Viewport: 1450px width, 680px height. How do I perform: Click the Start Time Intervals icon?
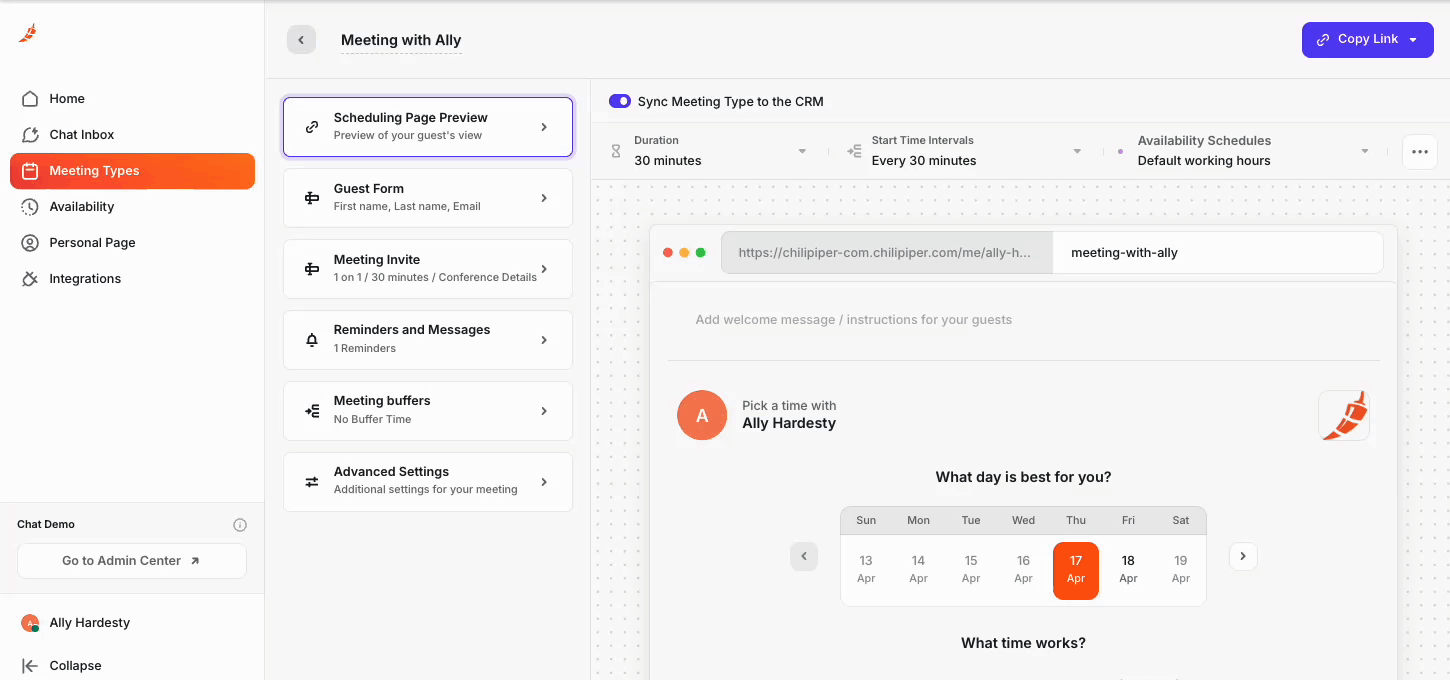854,151
